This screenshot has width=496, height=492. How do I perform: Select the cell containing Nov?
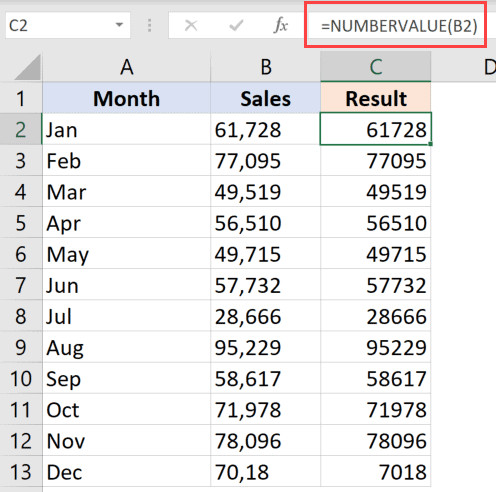point(127,441)
